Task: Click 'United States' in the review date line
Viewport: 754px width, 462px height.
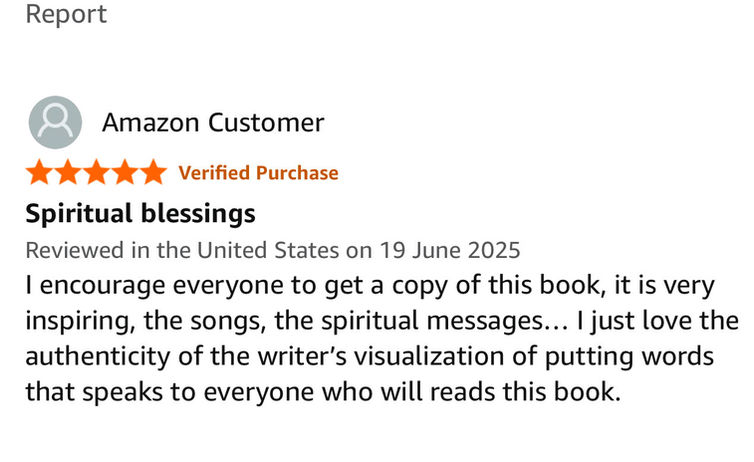Action: click(268, 250)
